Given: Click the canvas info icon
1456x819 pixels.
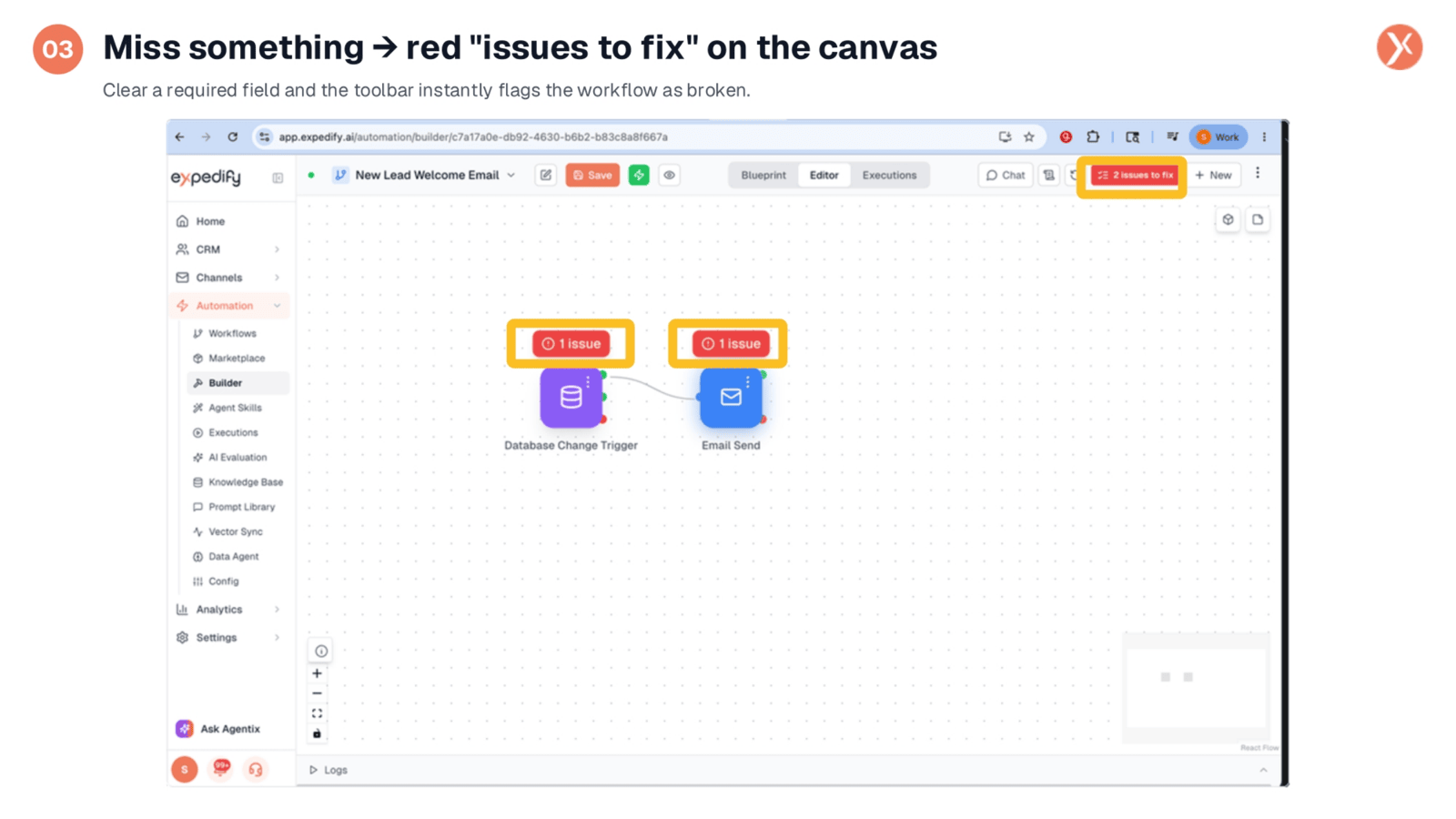Looking at the screenshot, I should [321, 652].
